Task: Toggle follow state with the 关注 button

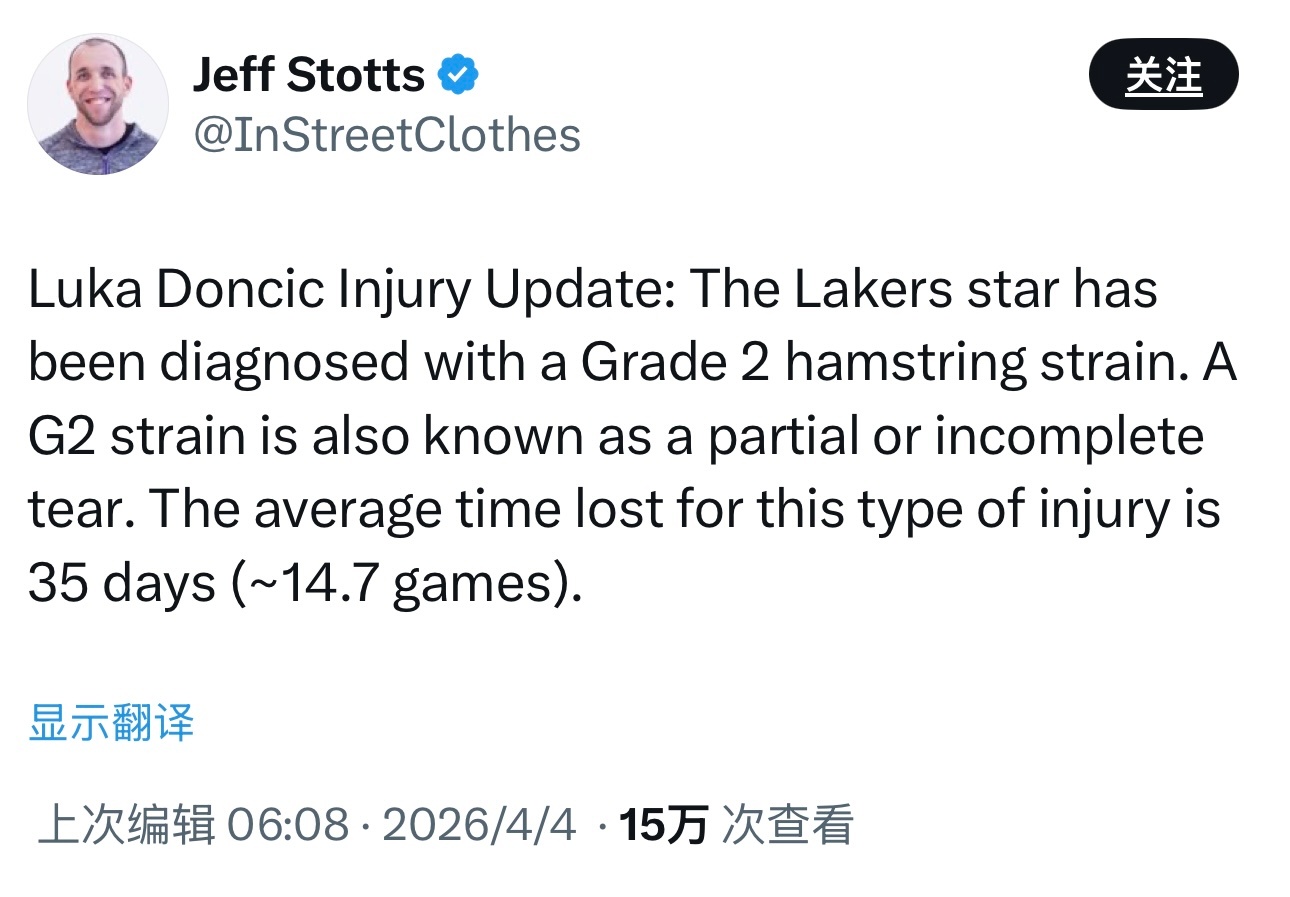Action: pyautogui.click(x=1165, y=73)
